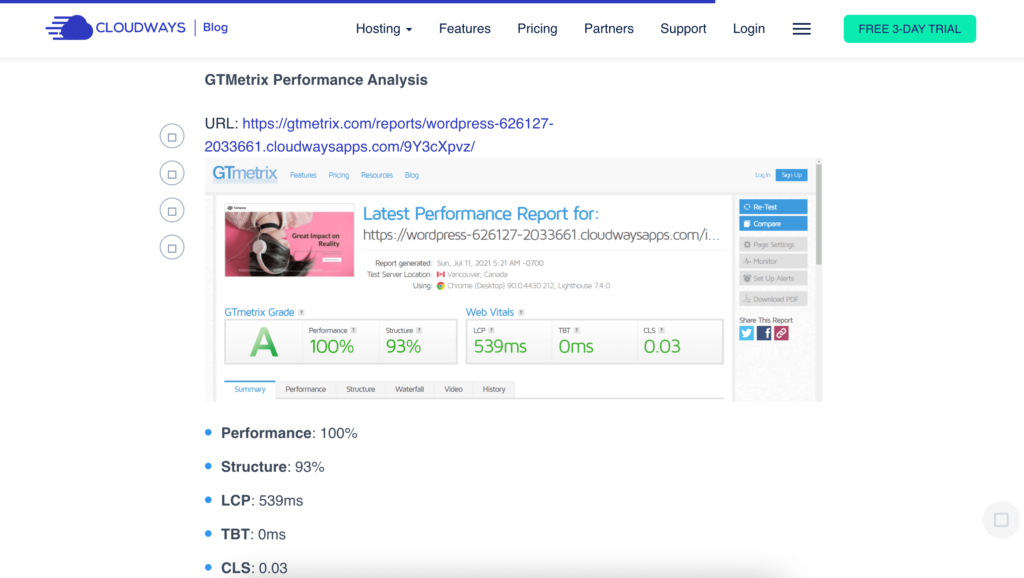The width and height of the screenshot is (1024, 578).
Task: Click the Twitter share icon
Action: pyautogui.click(x=746, y=332)
